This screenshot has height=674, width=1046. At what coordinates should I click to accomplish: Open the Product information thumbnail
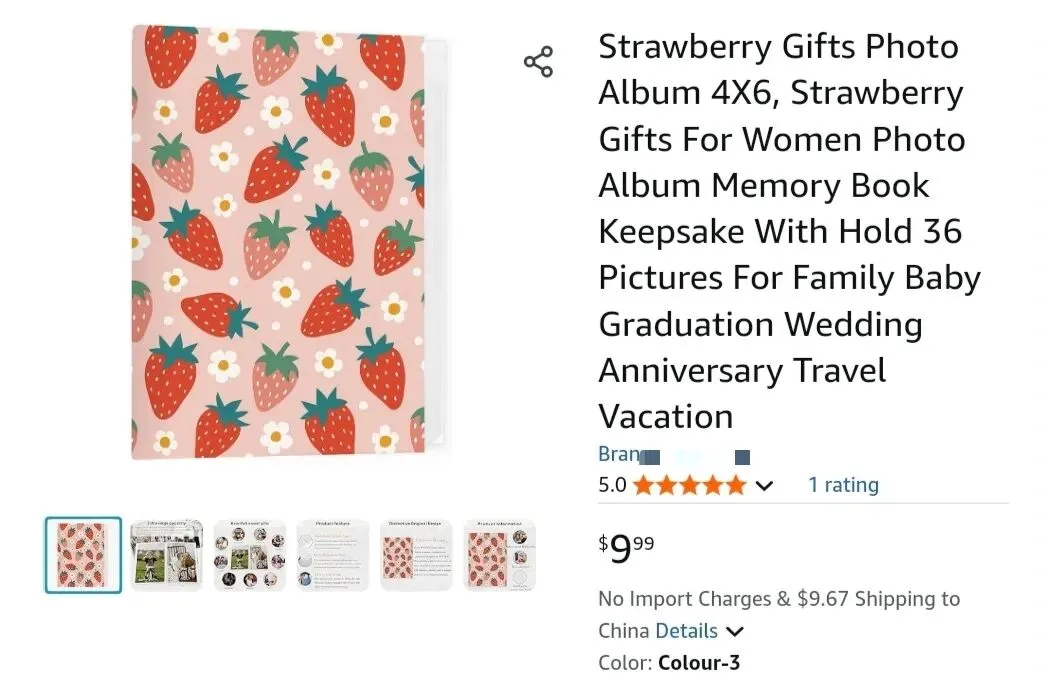pos(499,555)
